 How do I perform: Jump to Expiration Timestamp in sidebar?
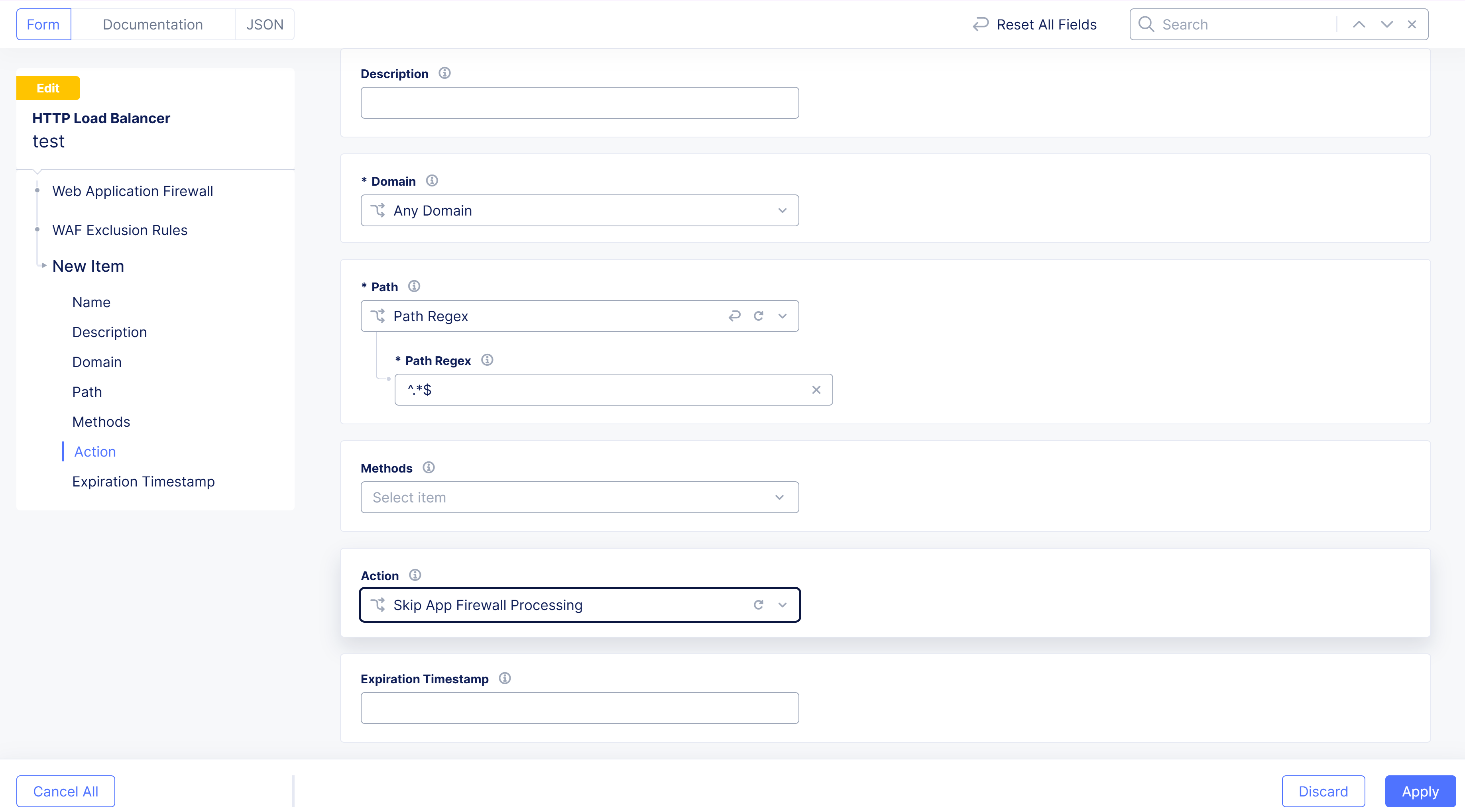click(144, 481)
